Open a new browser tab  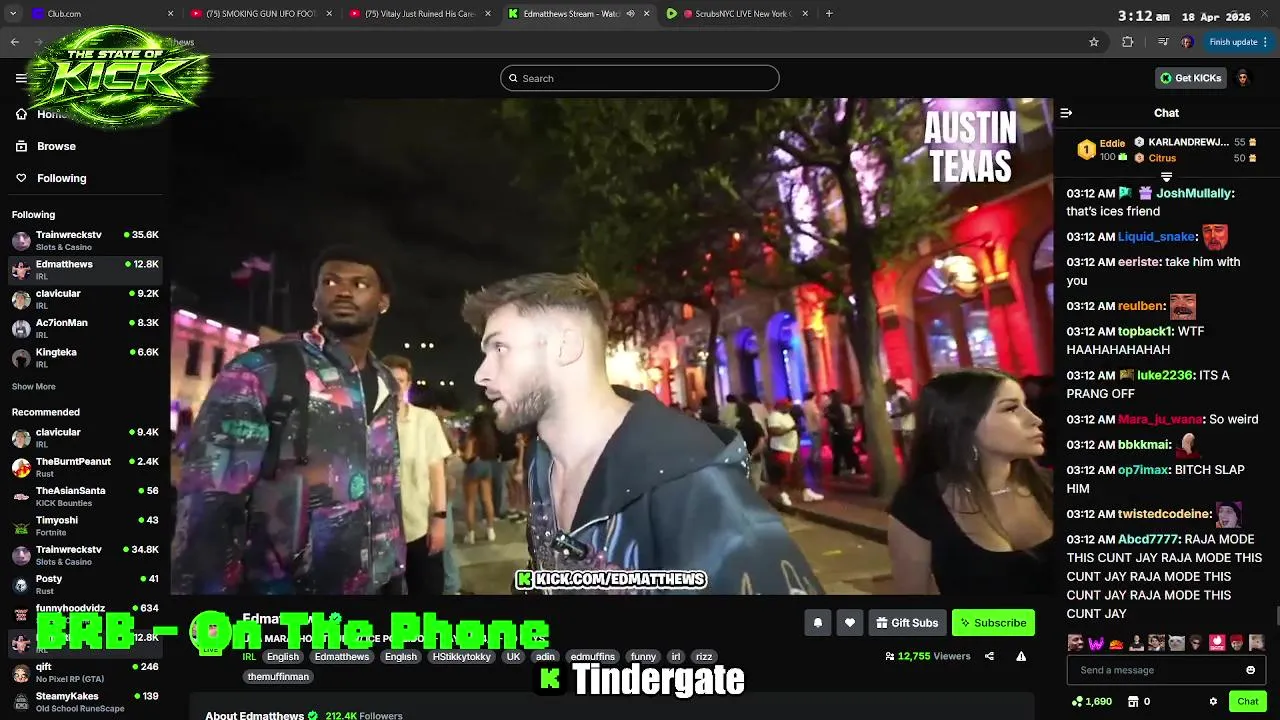click(x=829, y=14)
